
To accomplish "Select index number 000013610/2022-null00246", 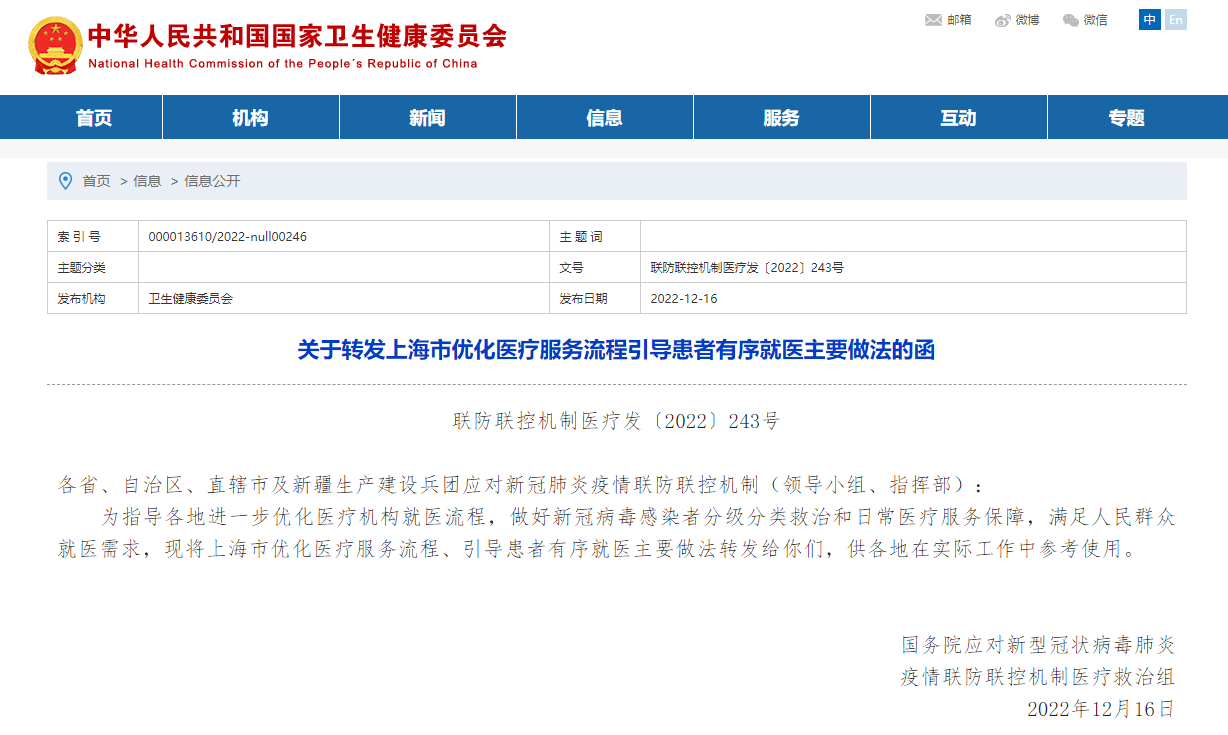I will click(x=227, y=237).
